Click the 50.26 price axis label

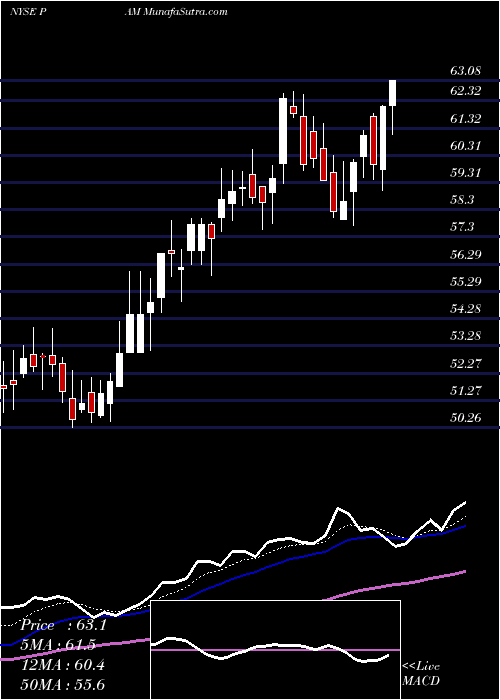point(465,418)
